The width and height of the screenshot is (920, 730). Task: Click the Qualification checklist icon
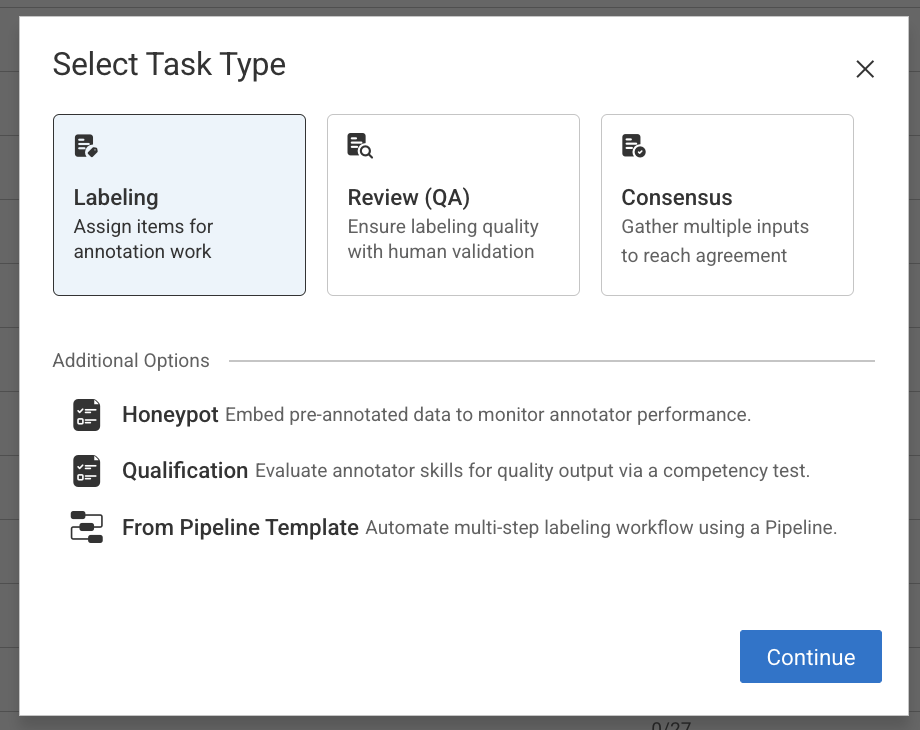[87, 471]
